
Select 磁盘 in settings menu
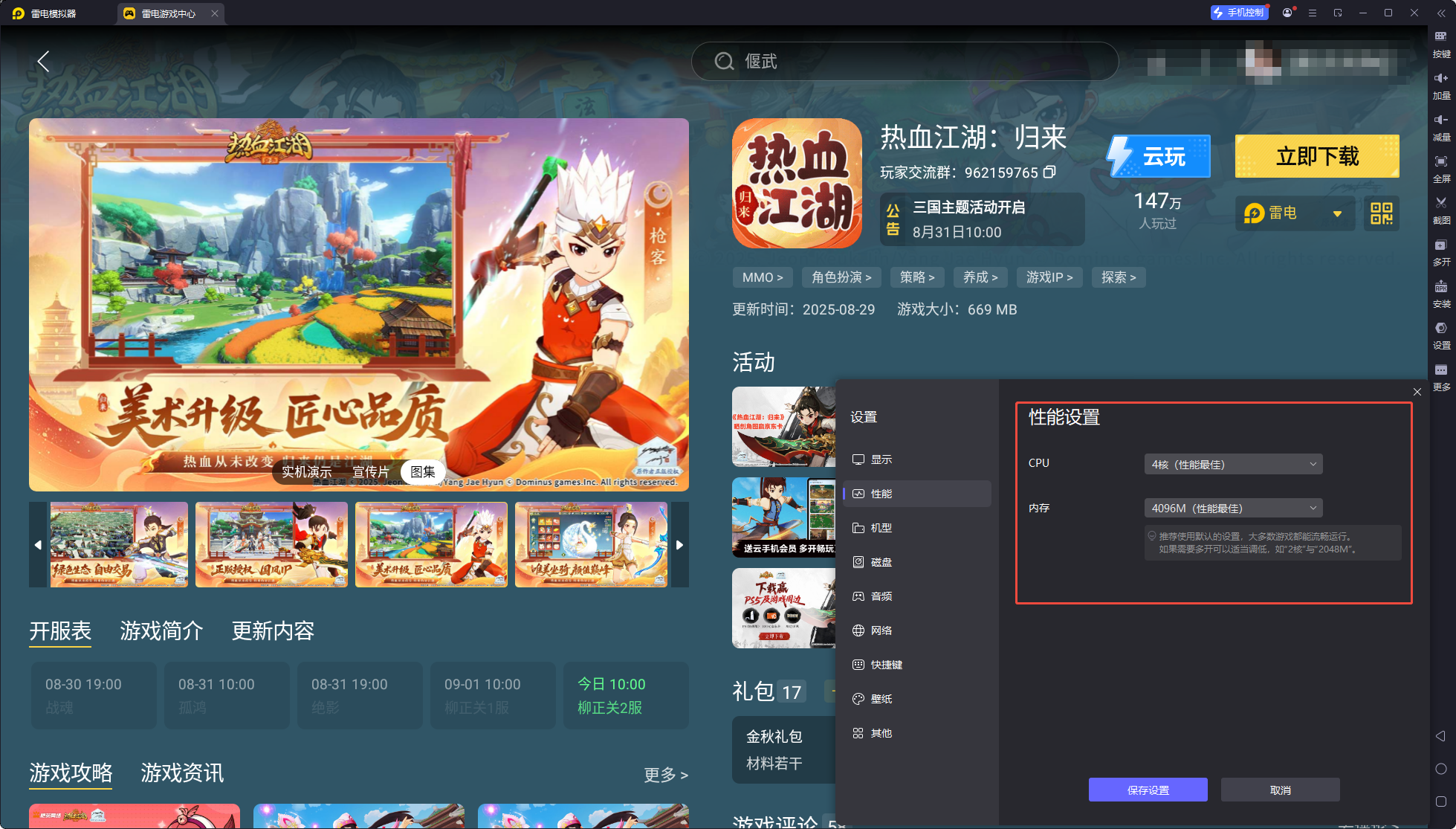(x=917, y=562)
